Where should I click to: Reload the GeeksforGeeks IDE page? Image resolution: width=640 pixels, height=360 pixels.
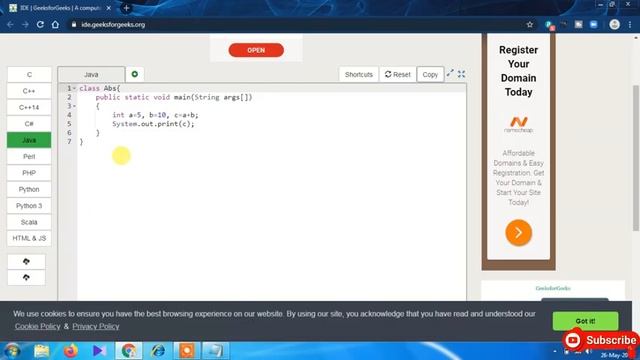click(x=40, y=24)
